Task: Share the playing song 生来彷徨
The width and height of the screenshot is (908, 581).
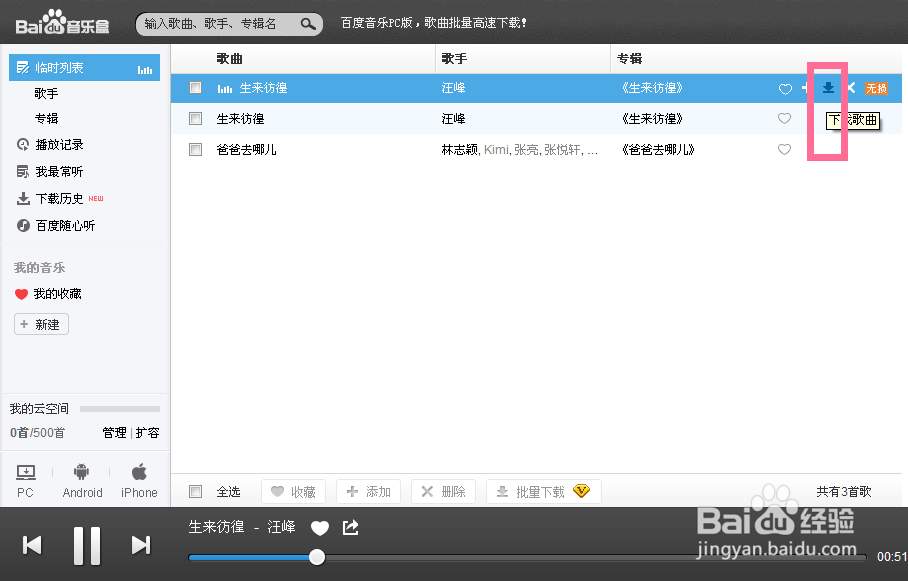Action: tap(350, 527)
